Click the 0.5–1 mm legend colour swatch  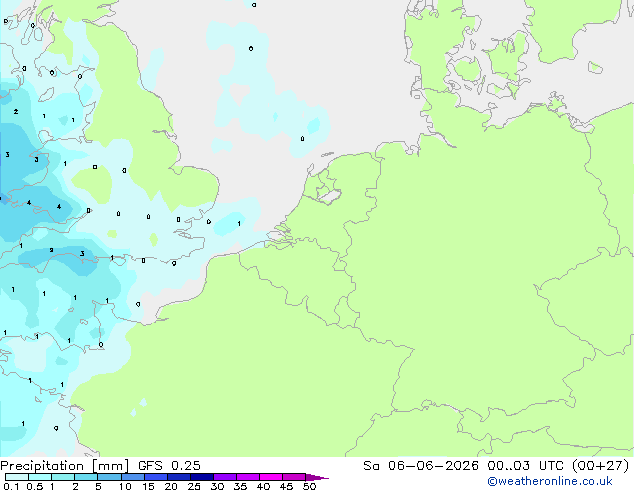40,477
